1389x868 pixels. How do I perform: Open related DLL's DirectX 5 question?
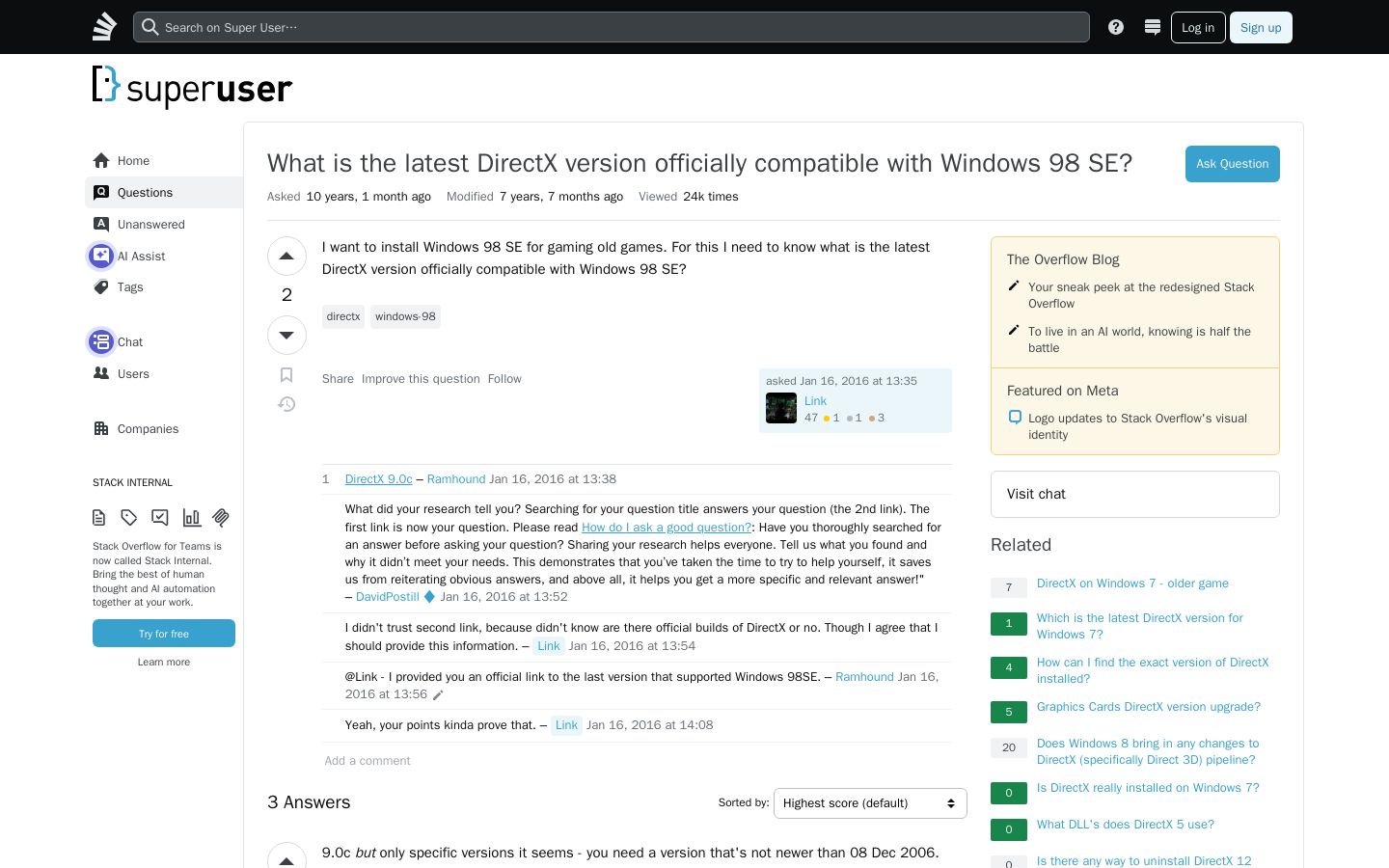pos(1126,825)
